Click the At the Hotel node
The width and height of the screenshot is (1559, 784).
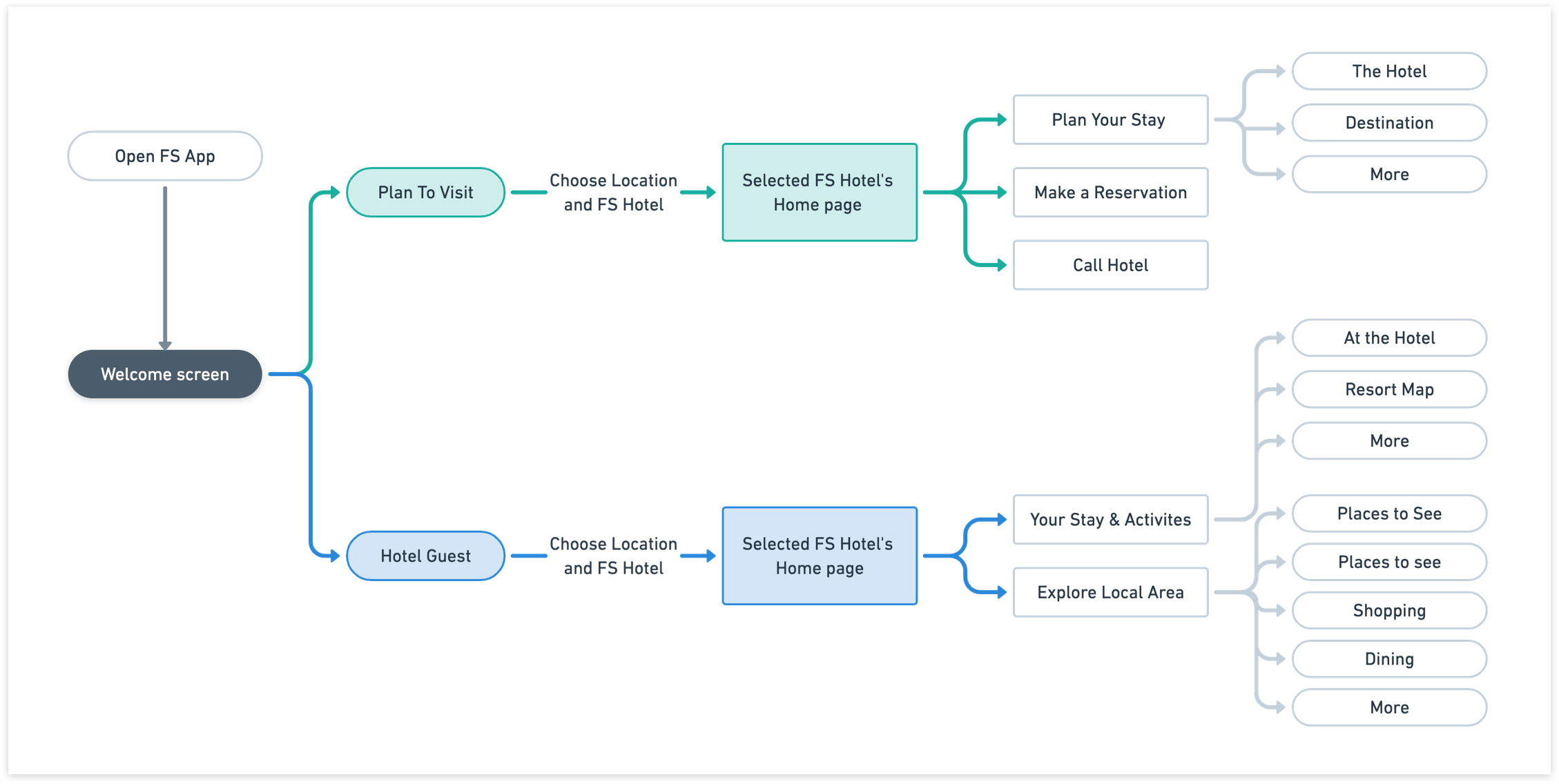(x=1388, y=337)
